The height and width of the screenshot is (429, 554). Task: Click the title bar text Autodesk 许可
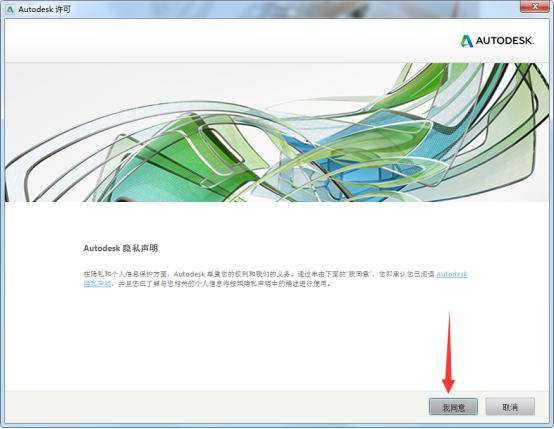click(44, 9)
